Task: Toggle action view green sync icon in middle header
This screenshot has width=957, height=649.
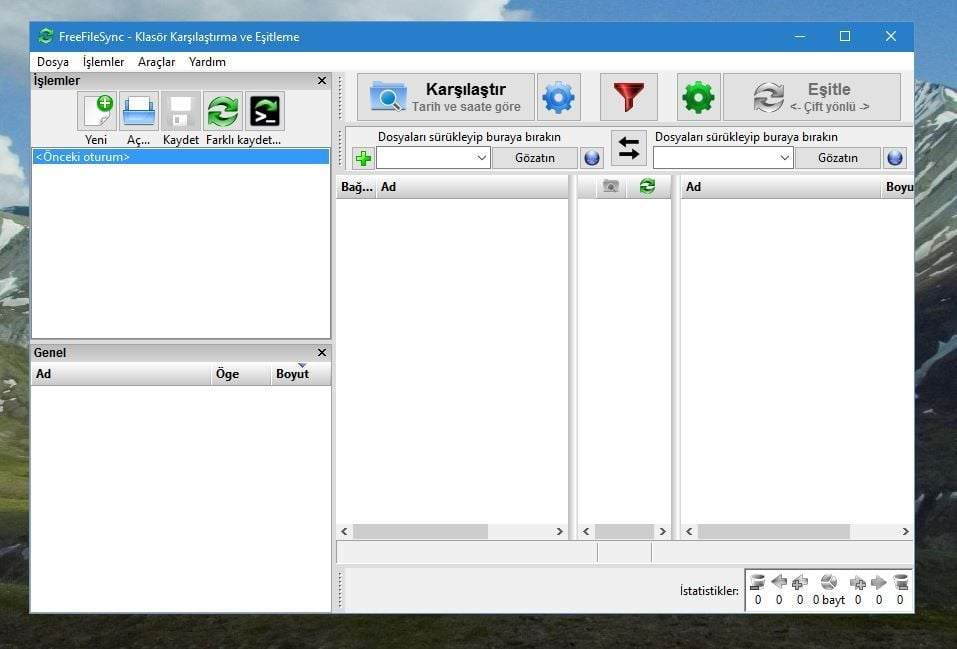Action: click(648, 186)
